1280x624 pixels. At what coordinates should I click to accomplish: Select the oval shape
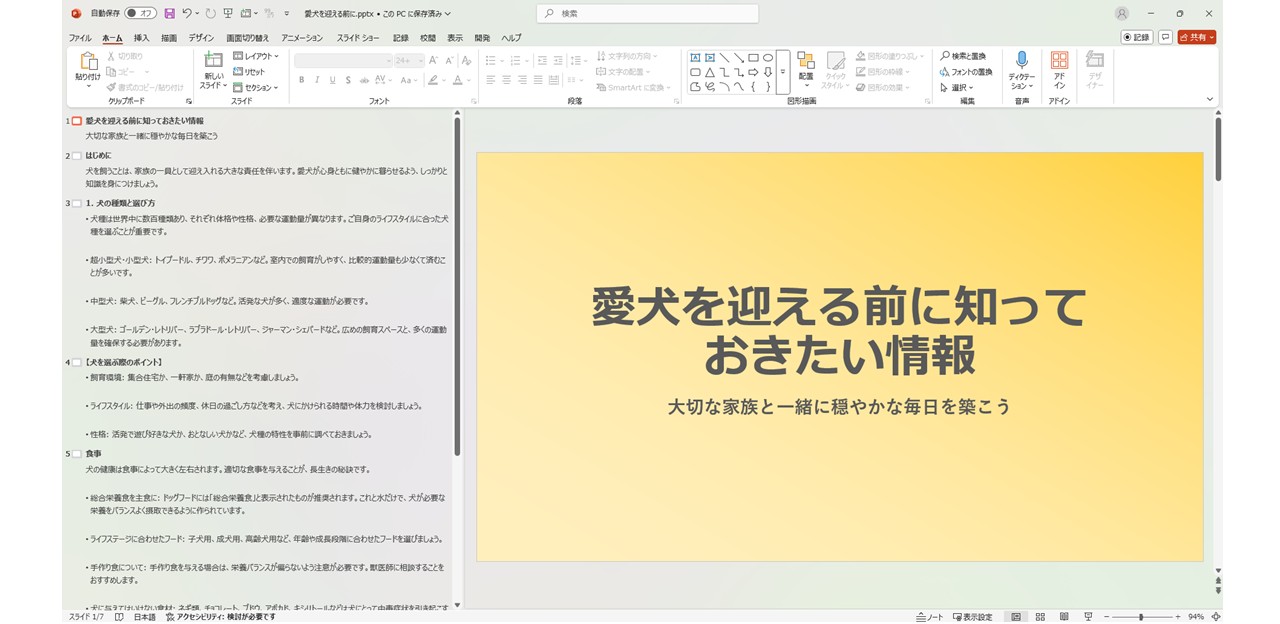(768, 57)
